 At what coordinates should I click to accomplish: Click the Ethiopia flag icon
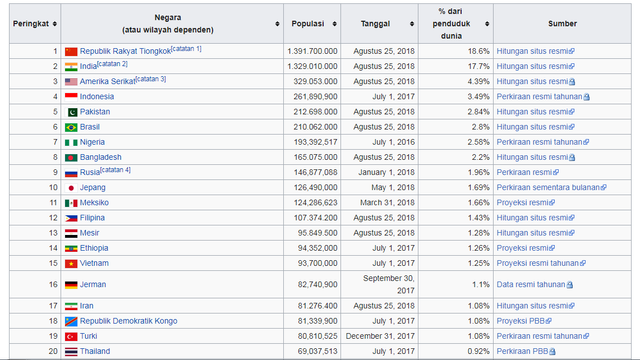[x=71, y=248]
